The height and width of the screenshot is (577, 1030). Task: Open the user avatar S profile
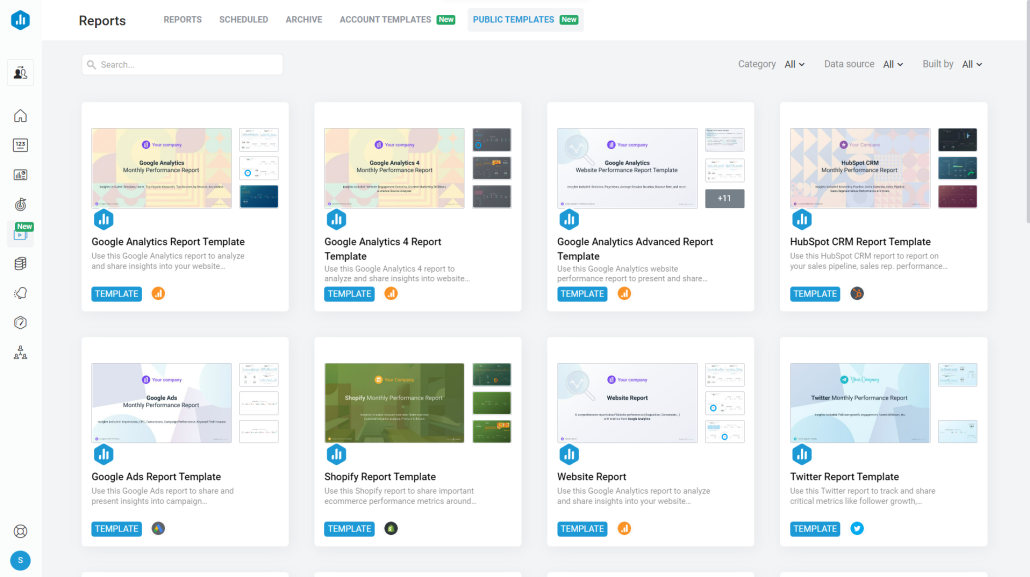[x=20, y=561]
